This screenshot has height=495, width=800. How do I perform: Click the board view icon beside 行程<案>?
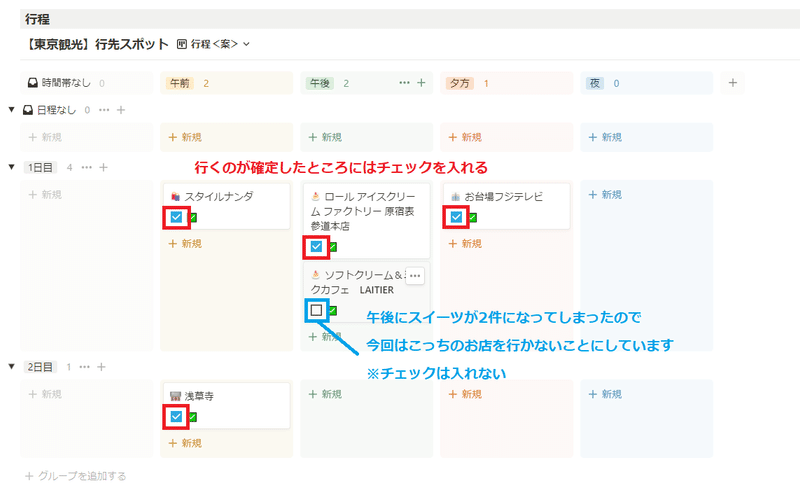[182, 44]
